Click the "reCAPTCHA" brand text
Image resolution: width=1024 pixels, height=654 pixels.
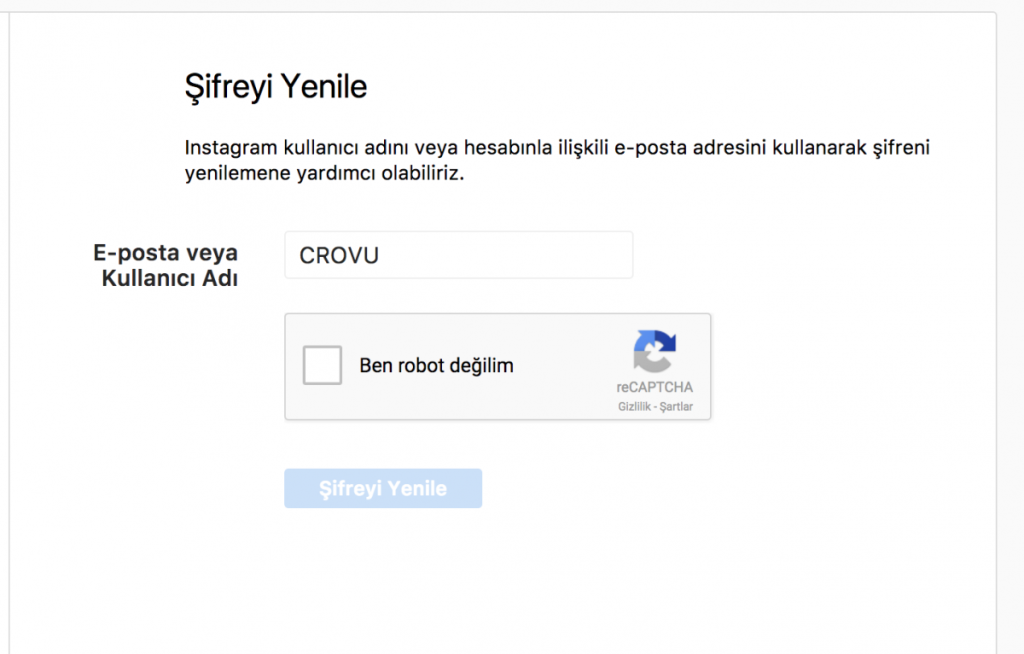pos(654,387)
